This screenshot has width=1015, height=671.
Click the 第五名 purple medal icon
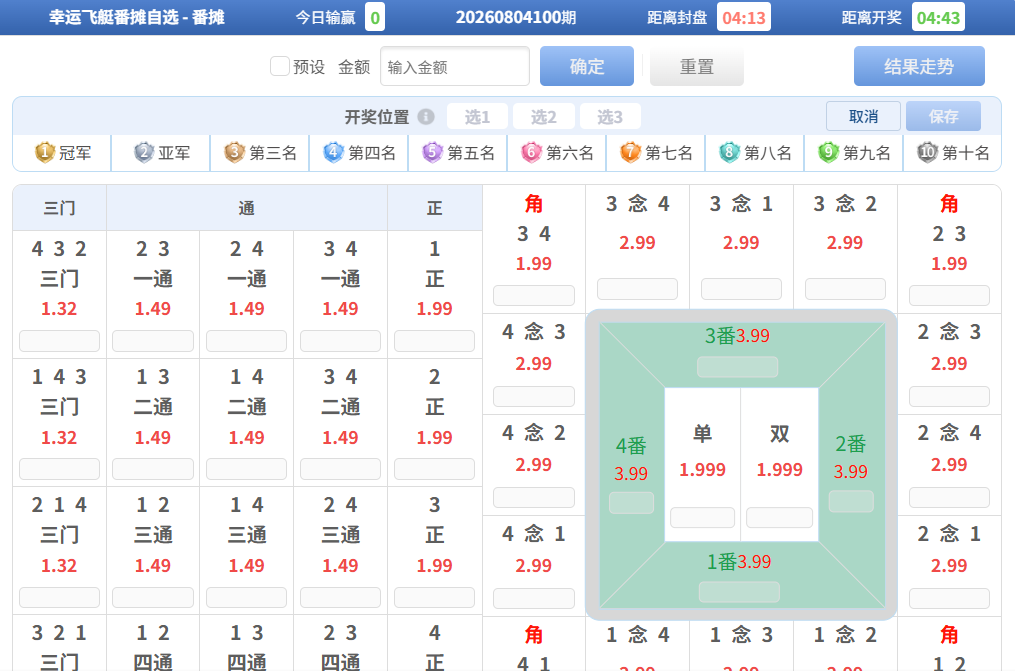pyautogui.click(x=432, y=153)
